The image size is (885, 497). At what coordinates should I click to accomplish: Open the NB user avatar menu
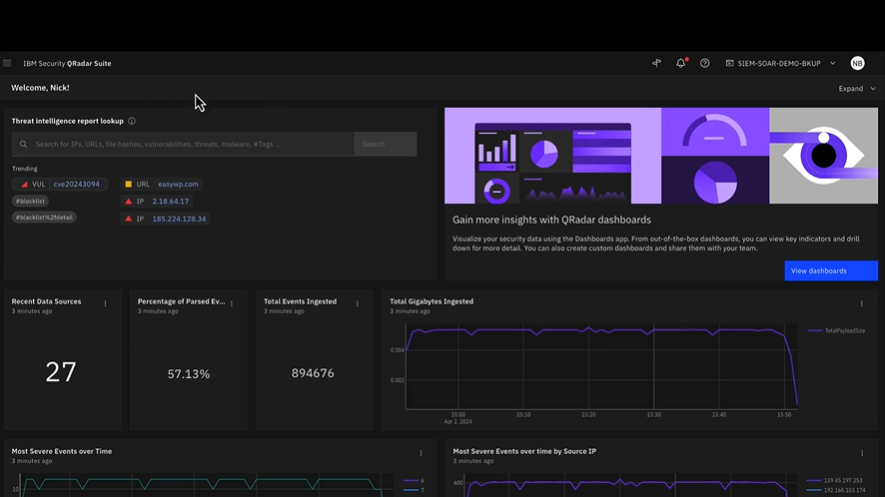[857, 63]
